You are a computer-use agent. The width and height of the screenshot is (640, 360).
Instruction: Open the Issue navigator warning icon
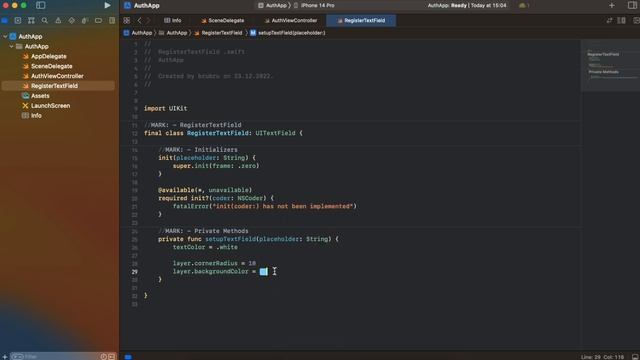coord(58,20)
